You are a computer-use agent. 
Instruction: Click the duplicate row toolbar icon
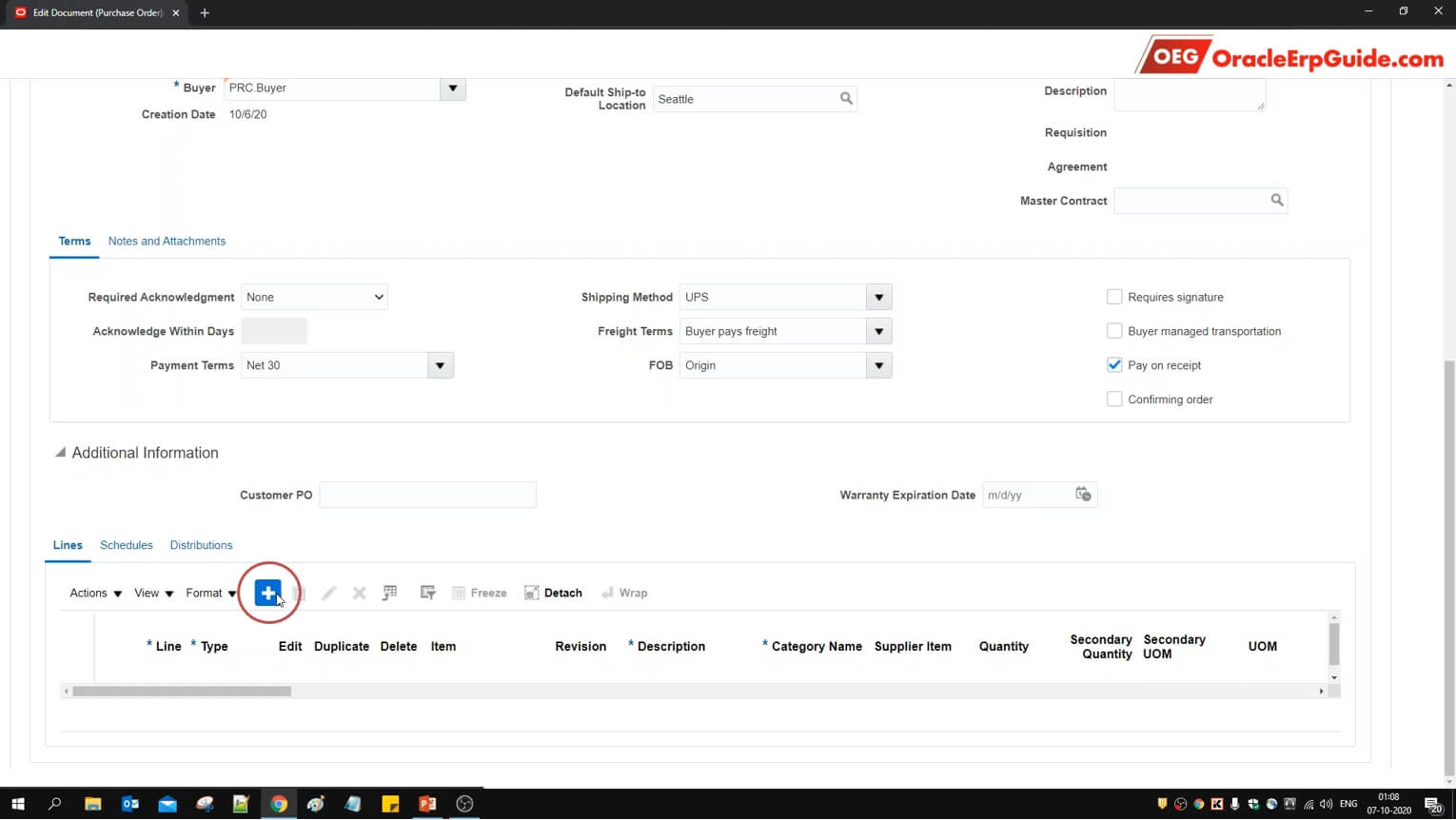299,593
